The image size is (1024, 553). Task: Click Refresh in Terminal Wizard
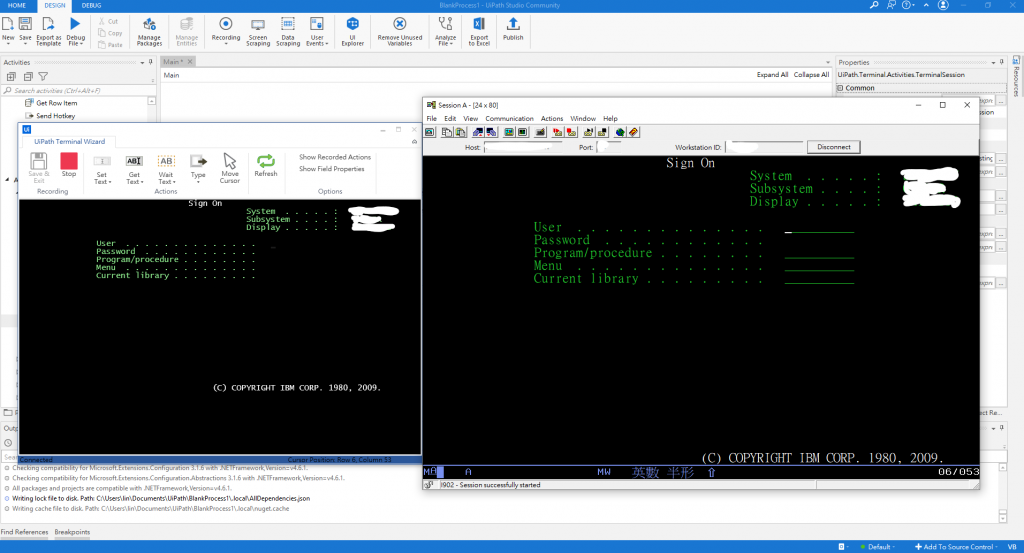point(266,165)
